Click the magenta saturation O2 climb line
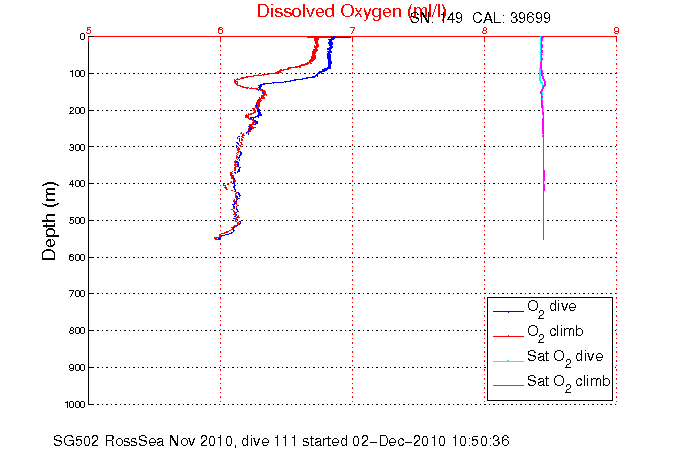The width and height of the screenshot is (681, 454). 543,174
